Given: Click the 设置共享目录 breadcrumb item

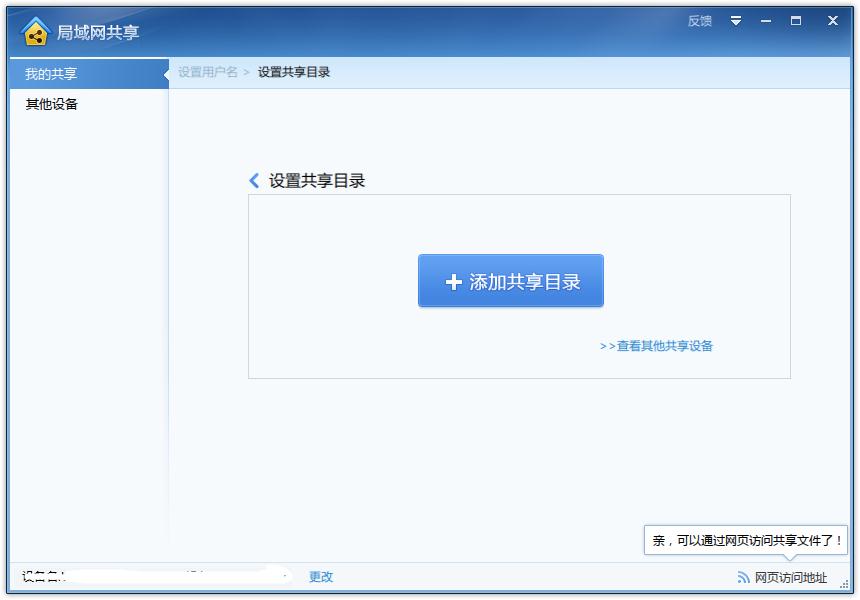Looking at the screenshot, I should click(x=294, y=72).
